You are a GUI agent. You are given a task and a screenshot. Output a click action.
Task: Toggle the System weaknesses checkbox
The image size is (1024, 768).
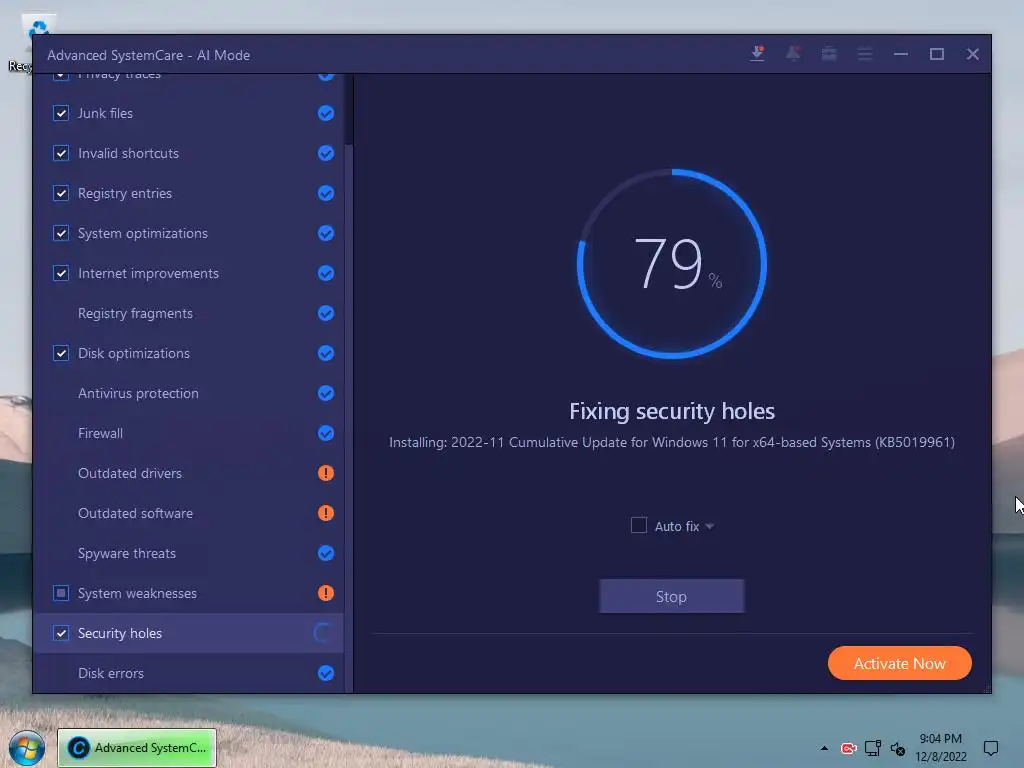[x=61, y=593]
